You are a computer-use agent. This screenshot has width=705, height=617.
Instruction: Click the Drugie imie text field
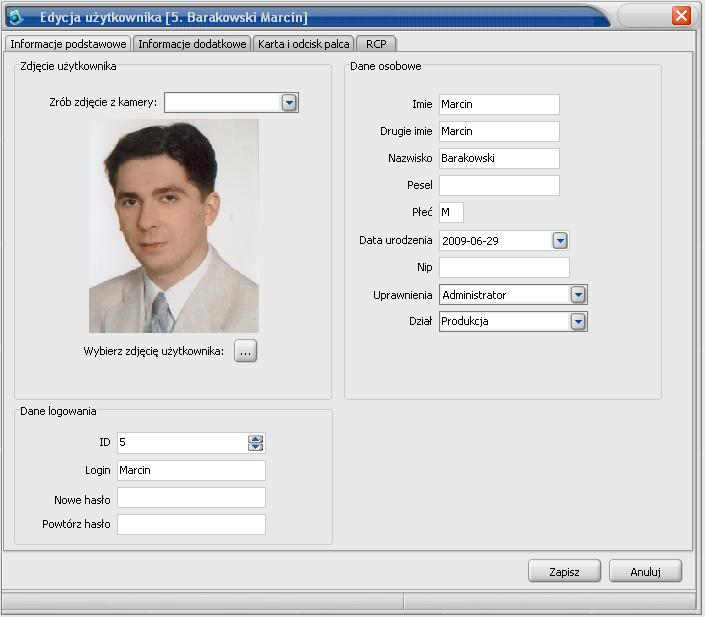point(499,131)
